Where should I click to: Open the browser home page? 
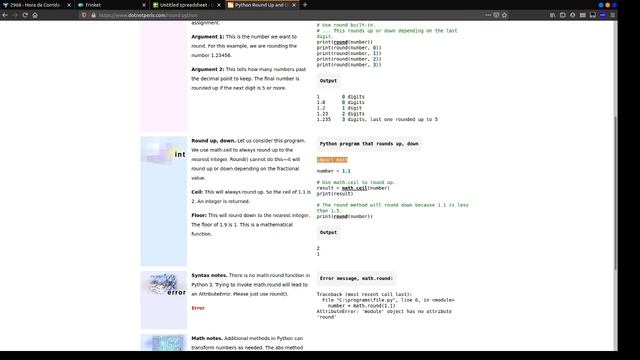[x=35, y=15]
